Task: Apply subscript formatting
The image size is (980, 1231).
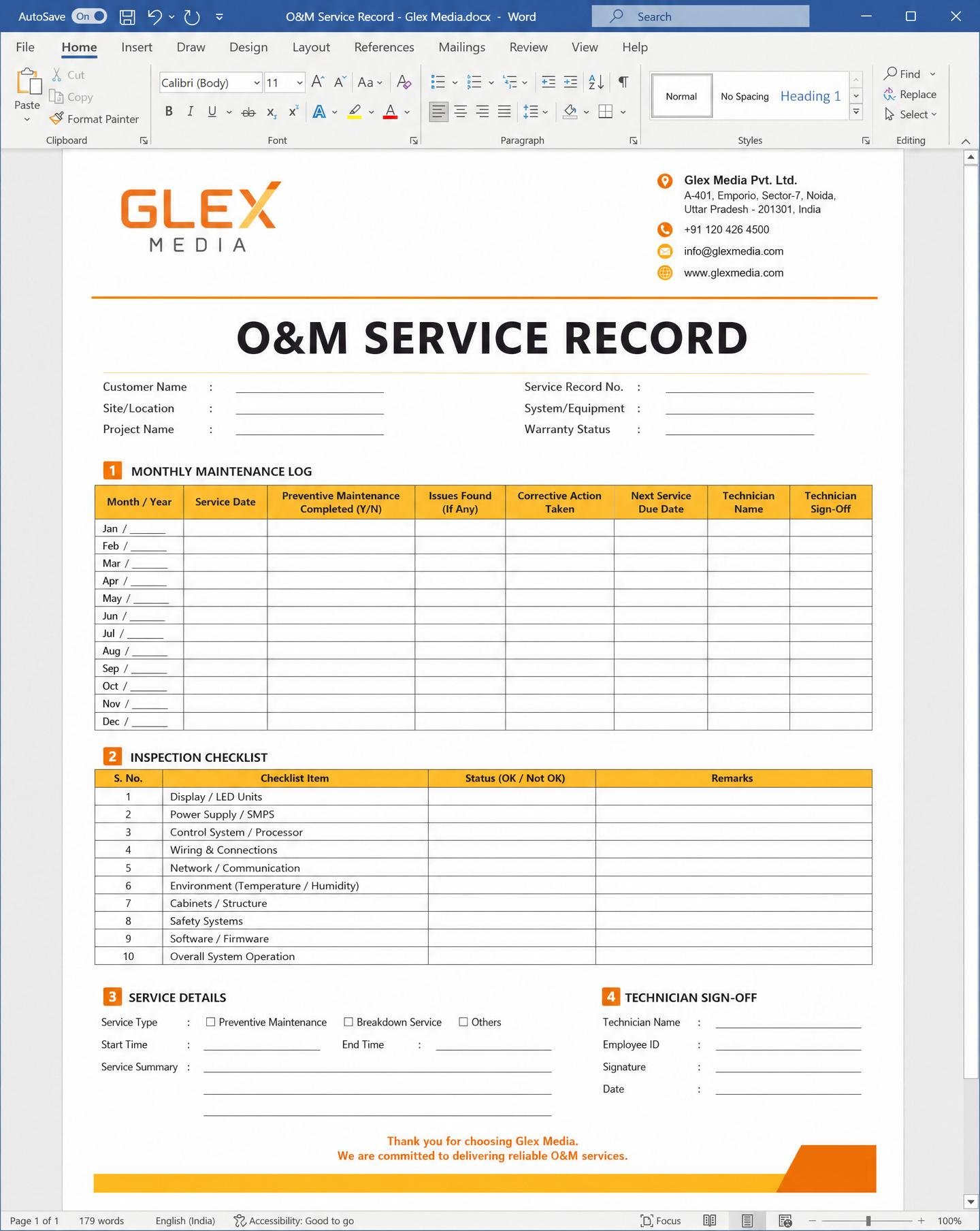Action: 272,112
